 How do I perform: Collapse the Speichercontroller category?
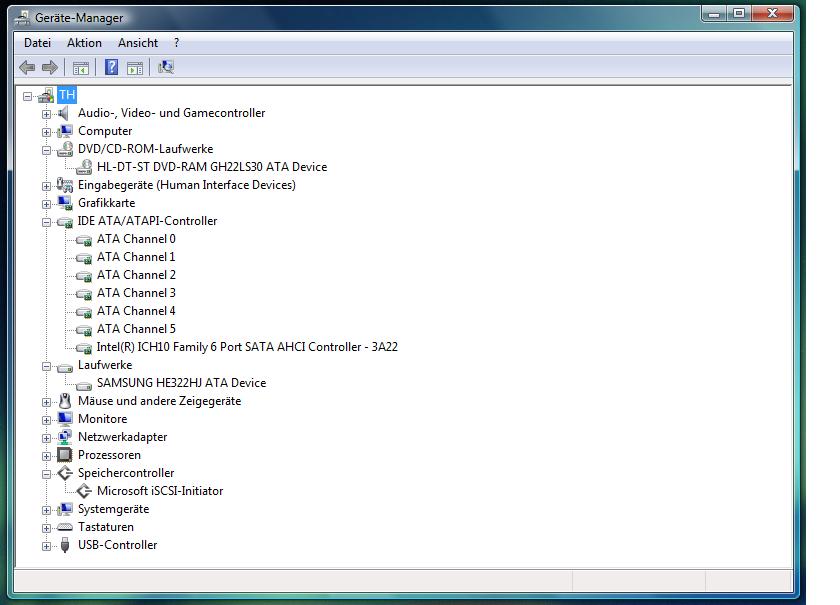(47, 474)
